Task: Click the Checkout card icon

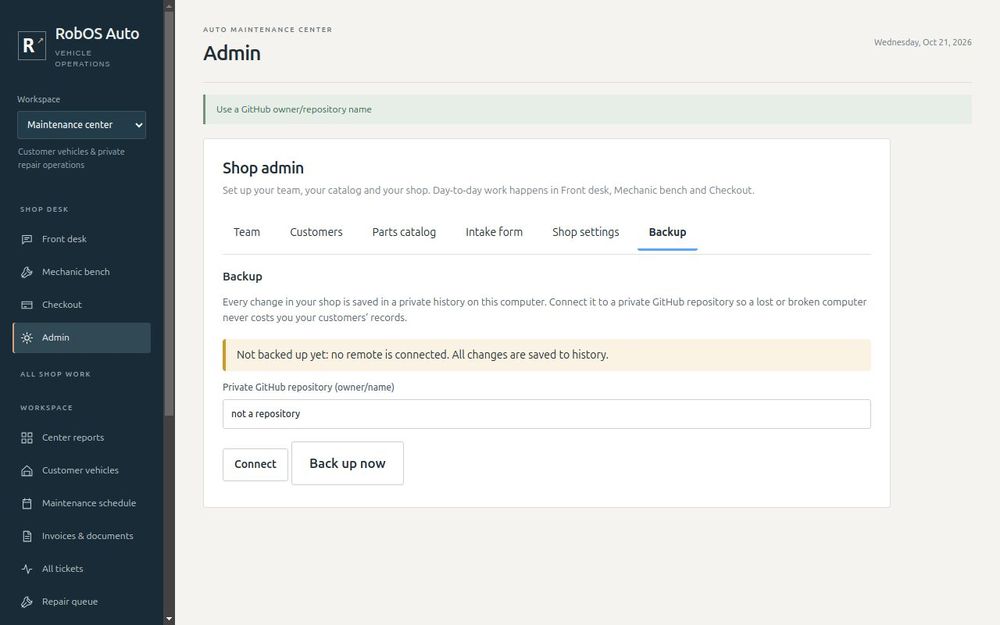Action: [x=27, y=305]
